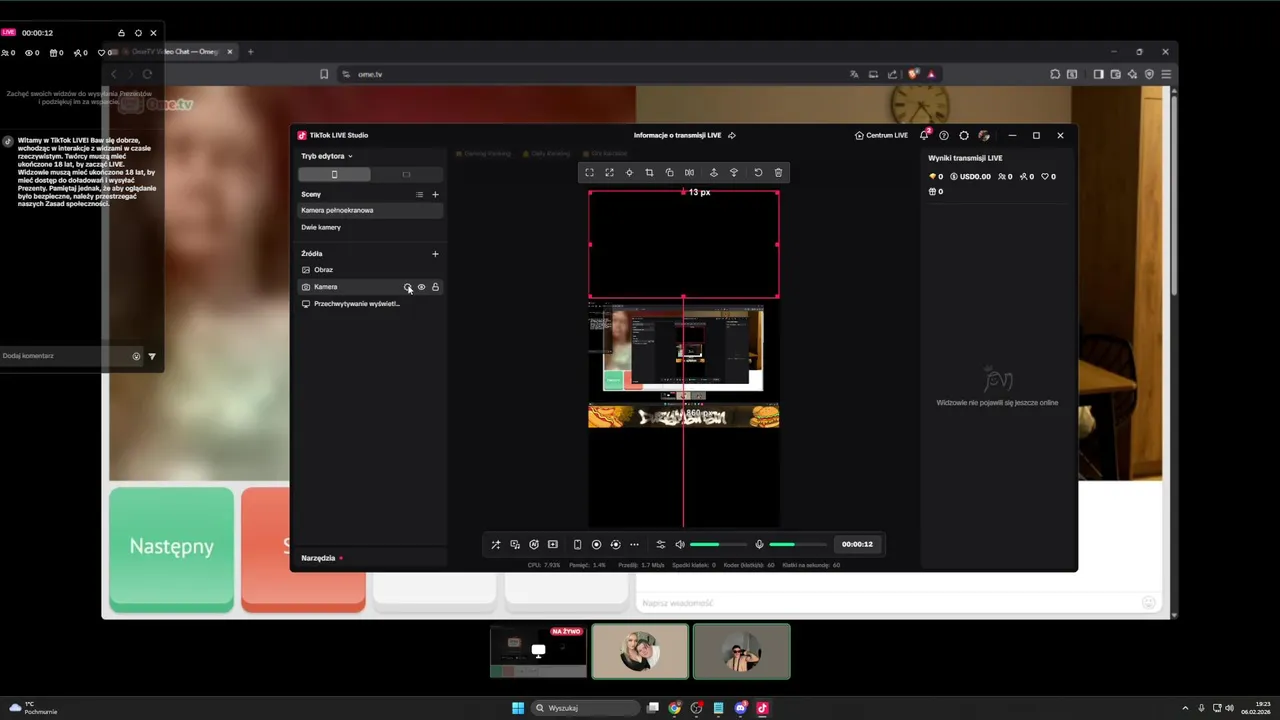
Task: Move the source layer up
Action: pos(714,173)
